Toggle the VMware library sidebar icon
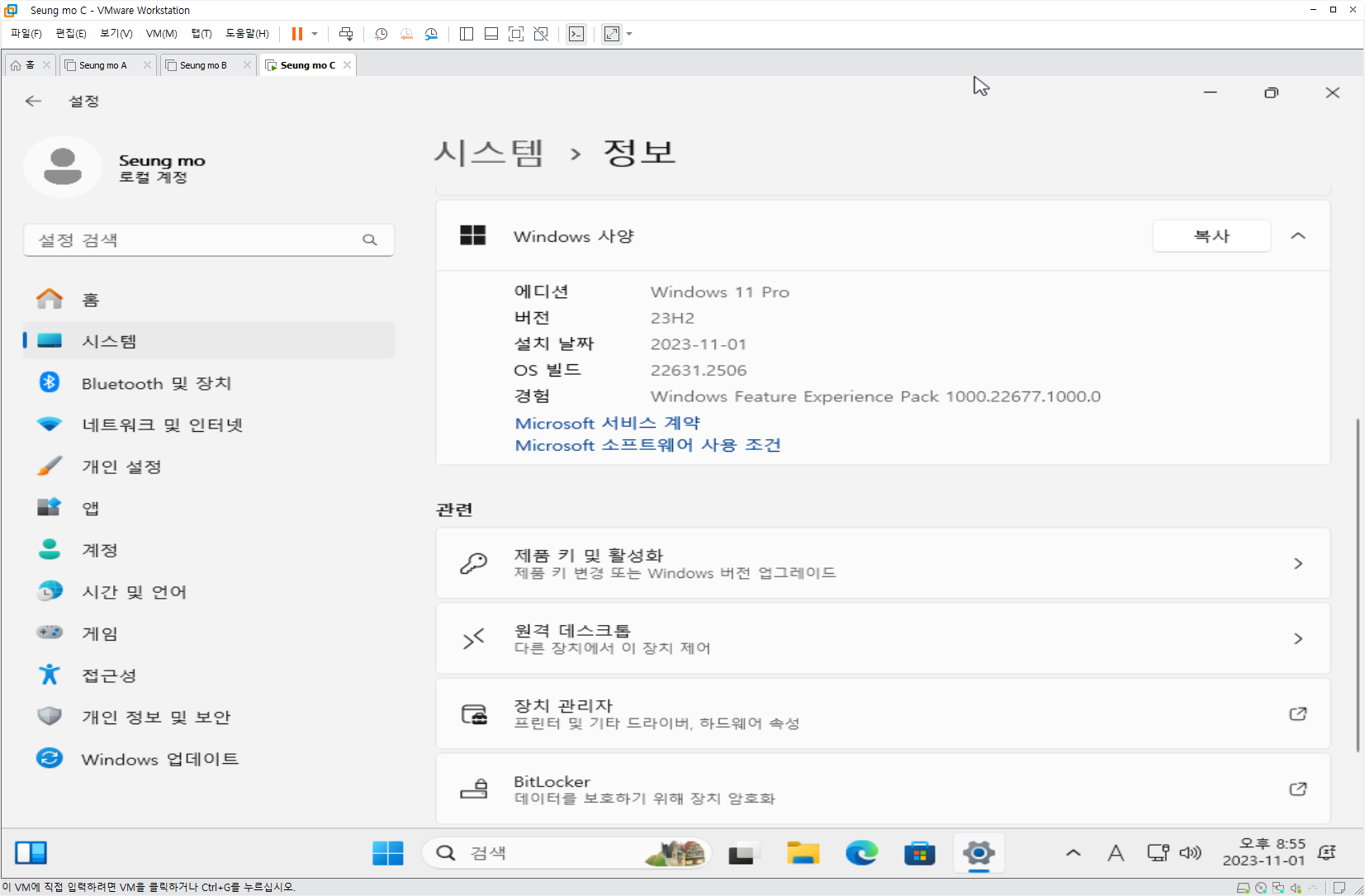The image size is (1365, 896). [467, 34]
